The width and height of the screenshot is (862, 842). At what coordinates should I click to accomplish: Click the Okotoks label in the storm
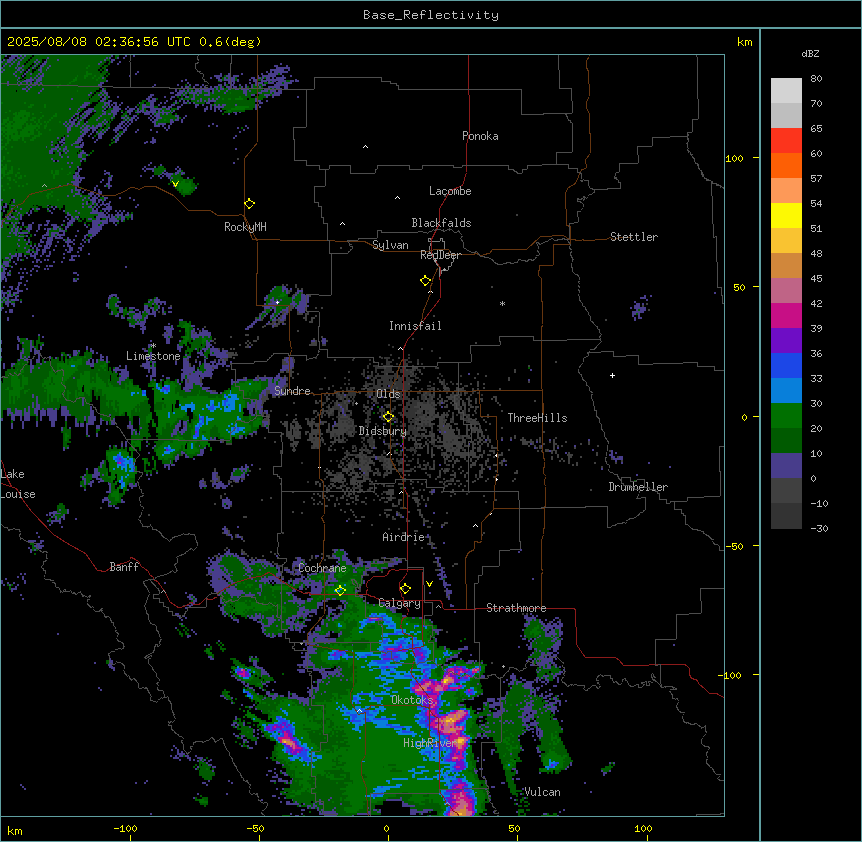coord(412,700)
